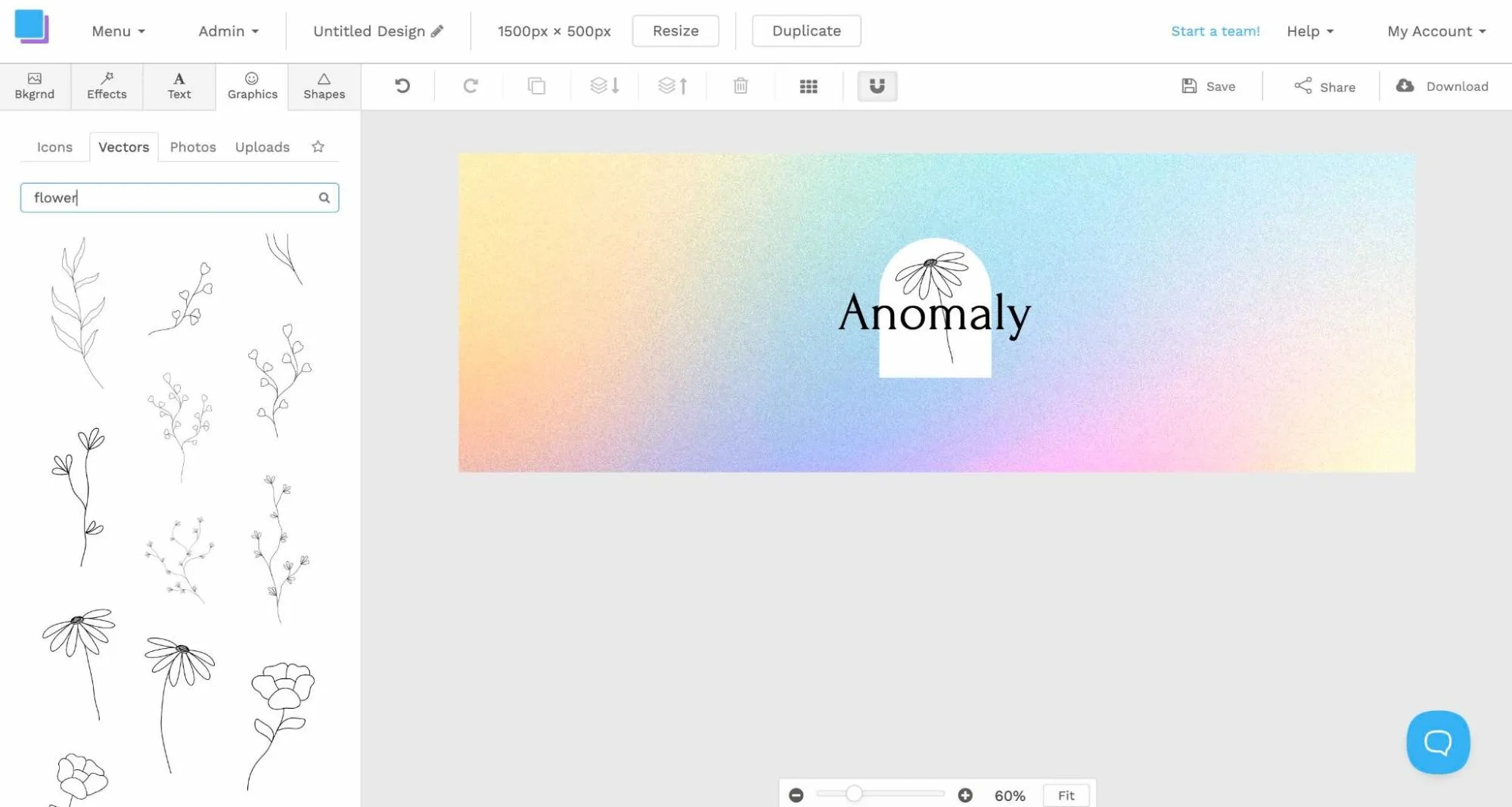Add the rose with leaves vector
The image size is (1512, 807).
[x=281, y=726]
